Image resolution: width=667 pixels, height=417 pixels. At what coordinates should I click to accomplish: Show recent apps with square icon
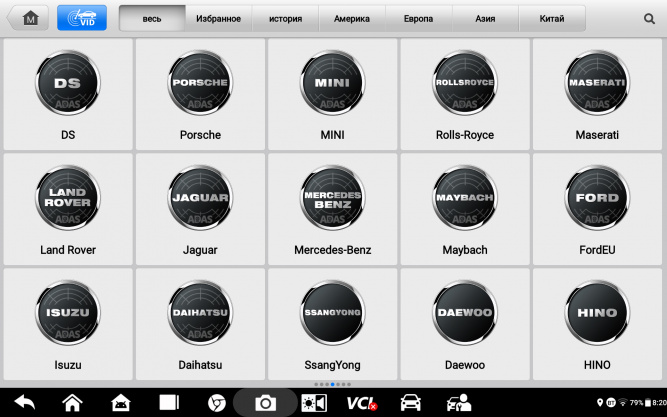pos(169,402)
